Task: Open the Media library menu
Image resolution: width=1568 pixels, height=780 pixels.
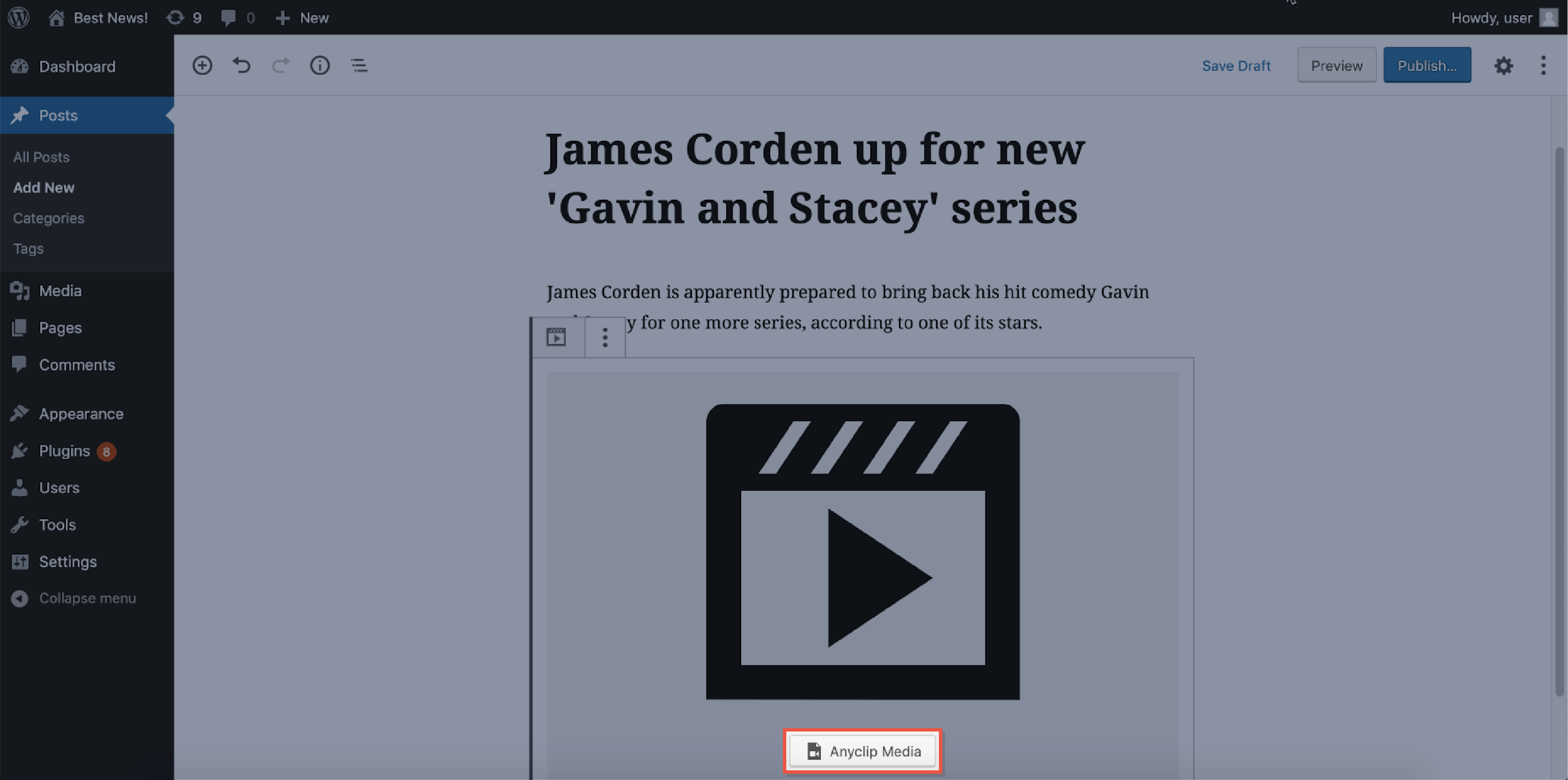Action: click(x=60, y=291)
